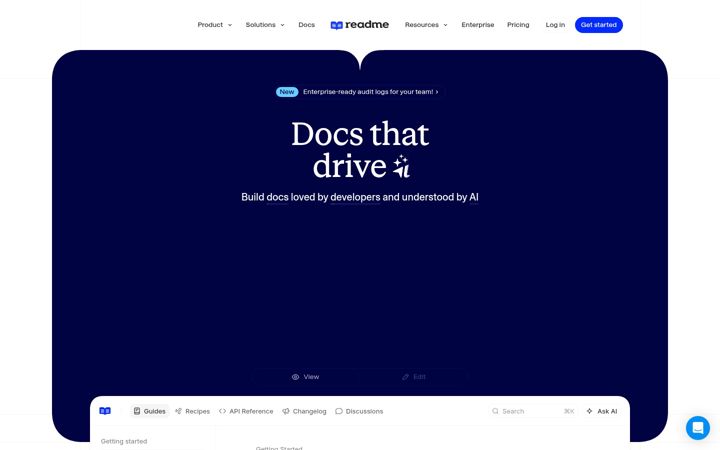Screen dimensions: 720x450
Task: Go to the Docs page in header
Action: click(306, 25)
